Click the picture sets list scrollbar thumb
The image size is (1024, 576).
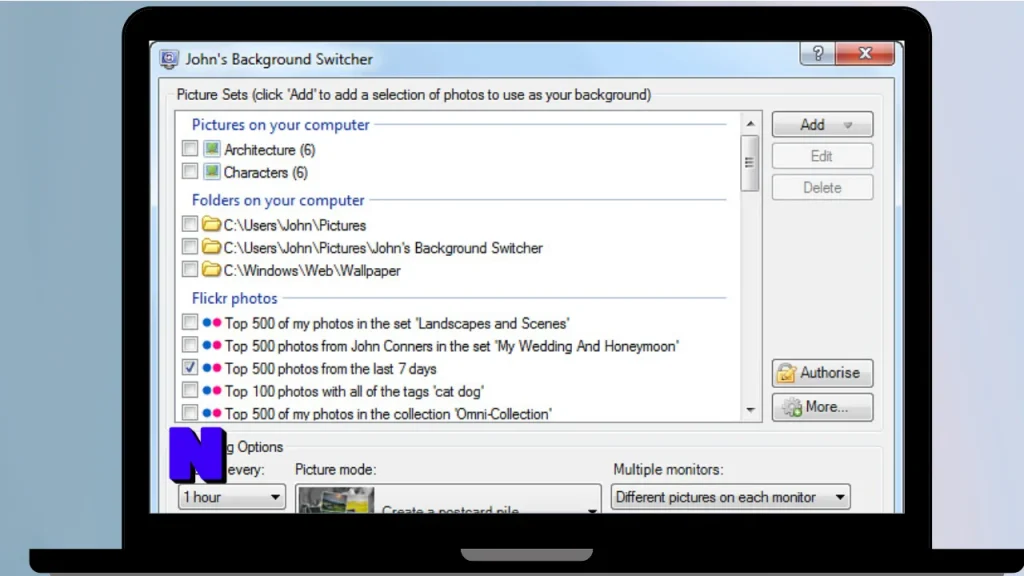click(750, 163)
